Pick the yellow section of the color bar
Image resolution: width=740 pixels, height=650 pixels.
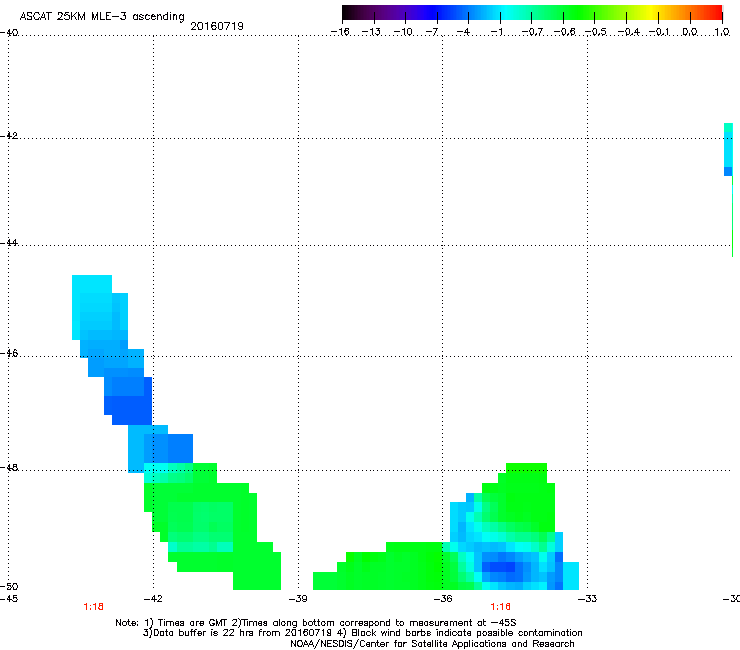651,12
